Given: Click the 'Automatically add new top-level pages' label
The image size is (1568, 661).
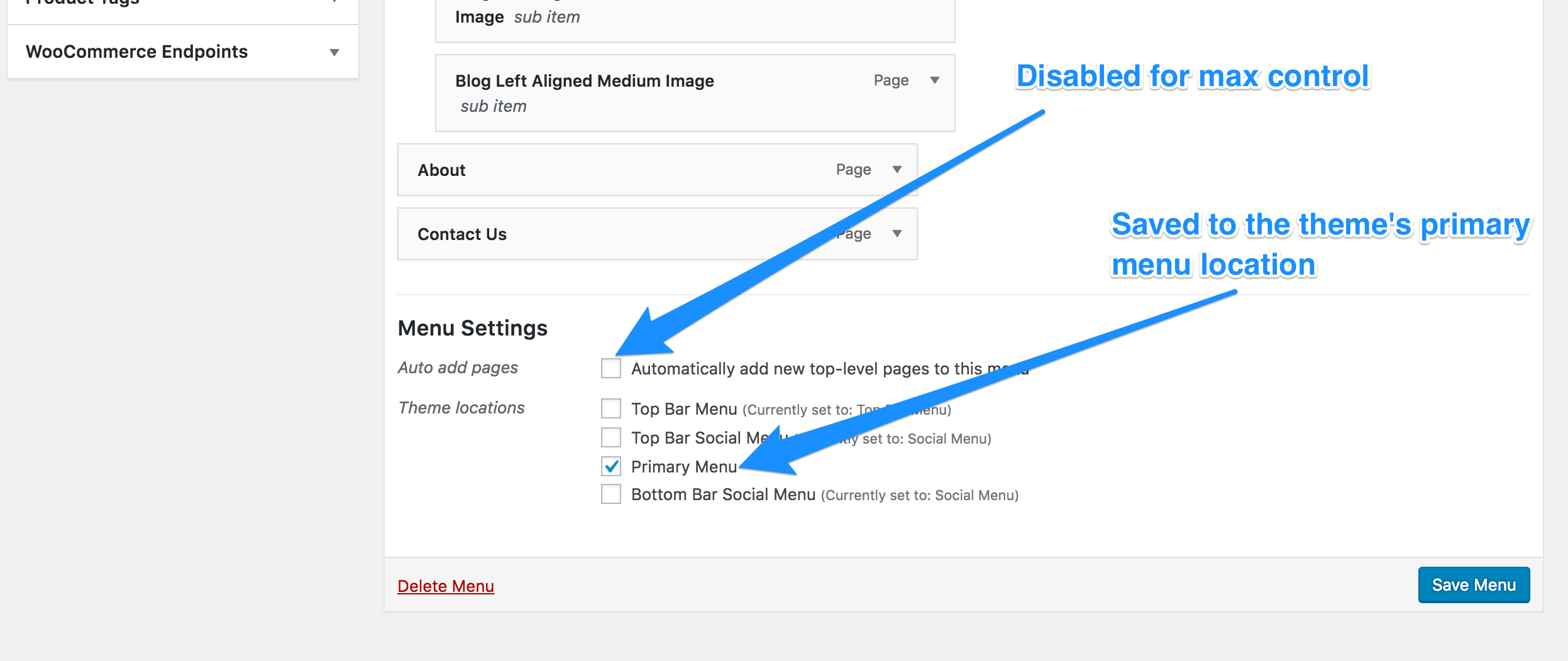Looking at the screenshot, I should [805, 369].
